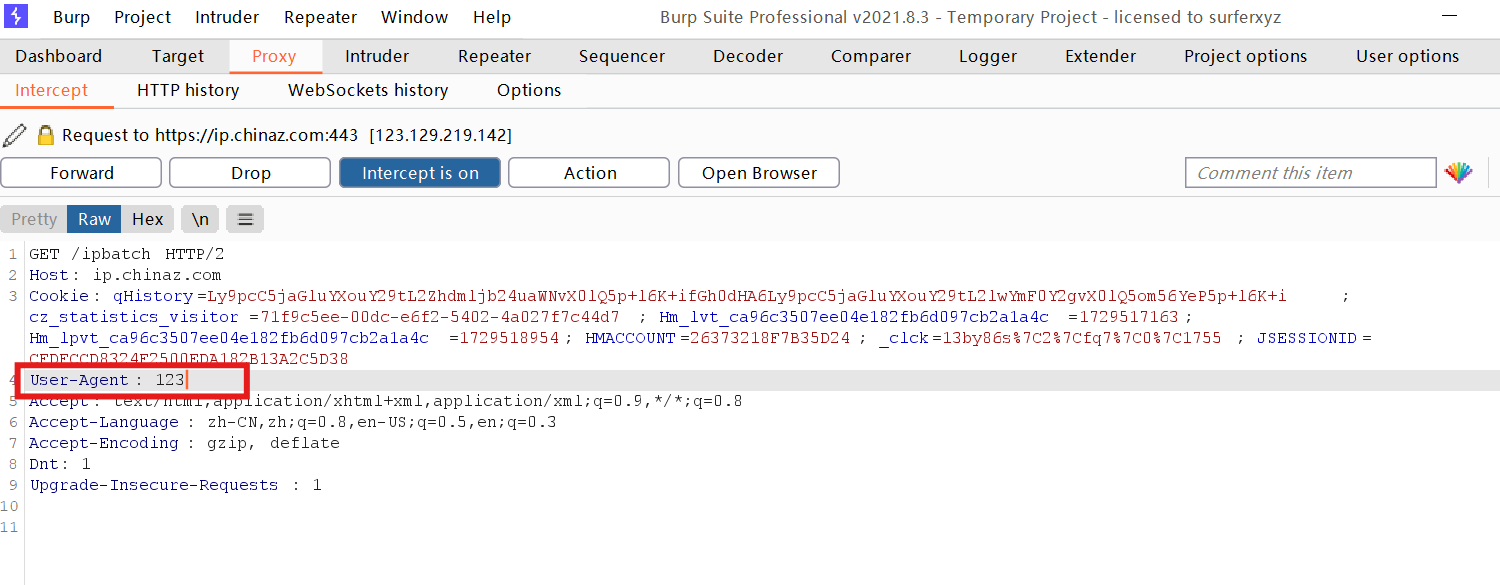The width and height of the screenshot is (1500, 585).
Task: Switch the editor to Pretty view
Action: (x=34, y=219)
